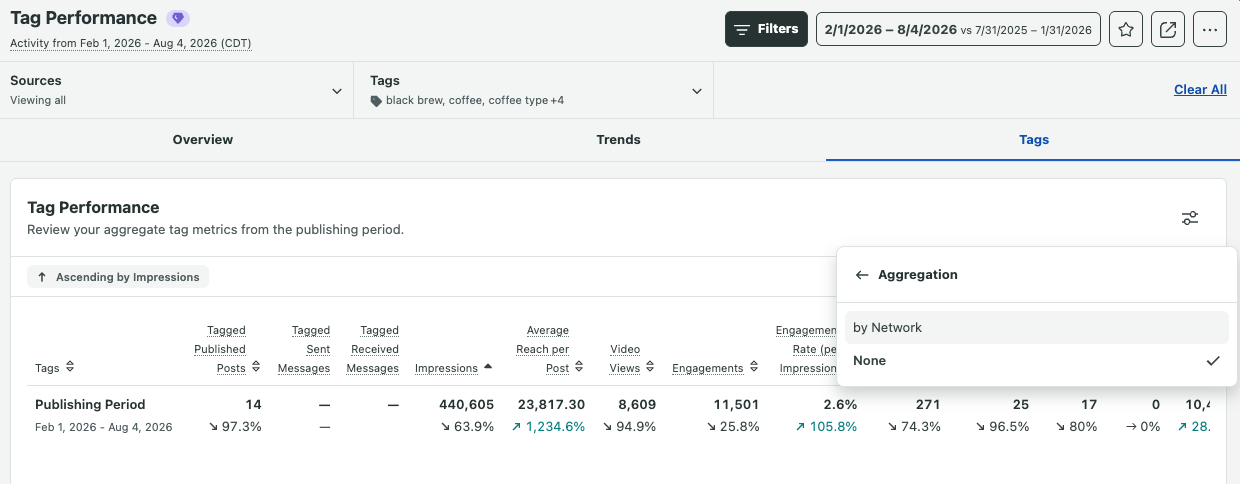Open the share/export arrow icon
This screenshot has width=1240, height=484.
click(1168, 29)
